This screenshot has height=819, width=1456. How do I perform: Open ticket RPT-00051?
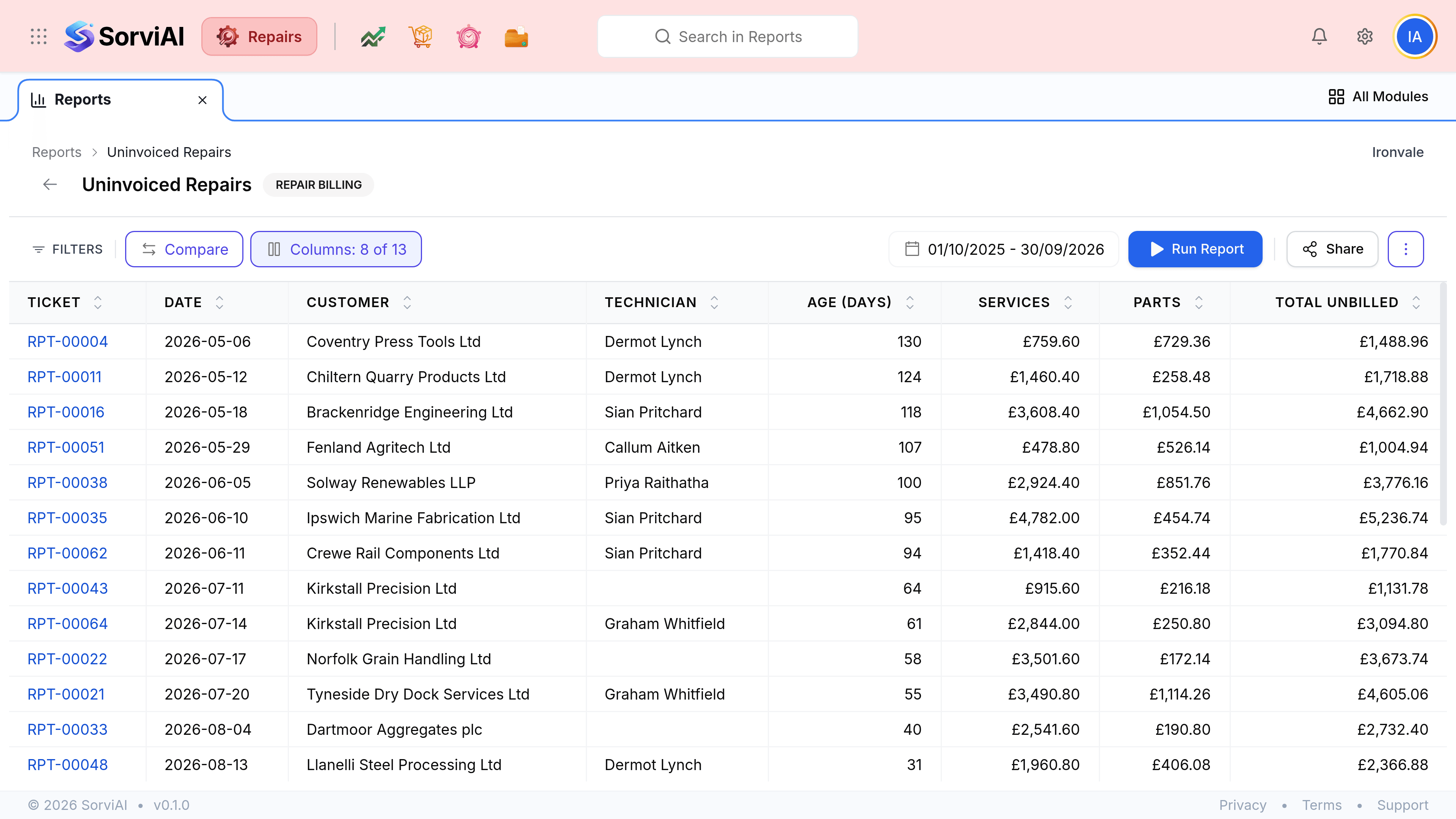(66, 448)
